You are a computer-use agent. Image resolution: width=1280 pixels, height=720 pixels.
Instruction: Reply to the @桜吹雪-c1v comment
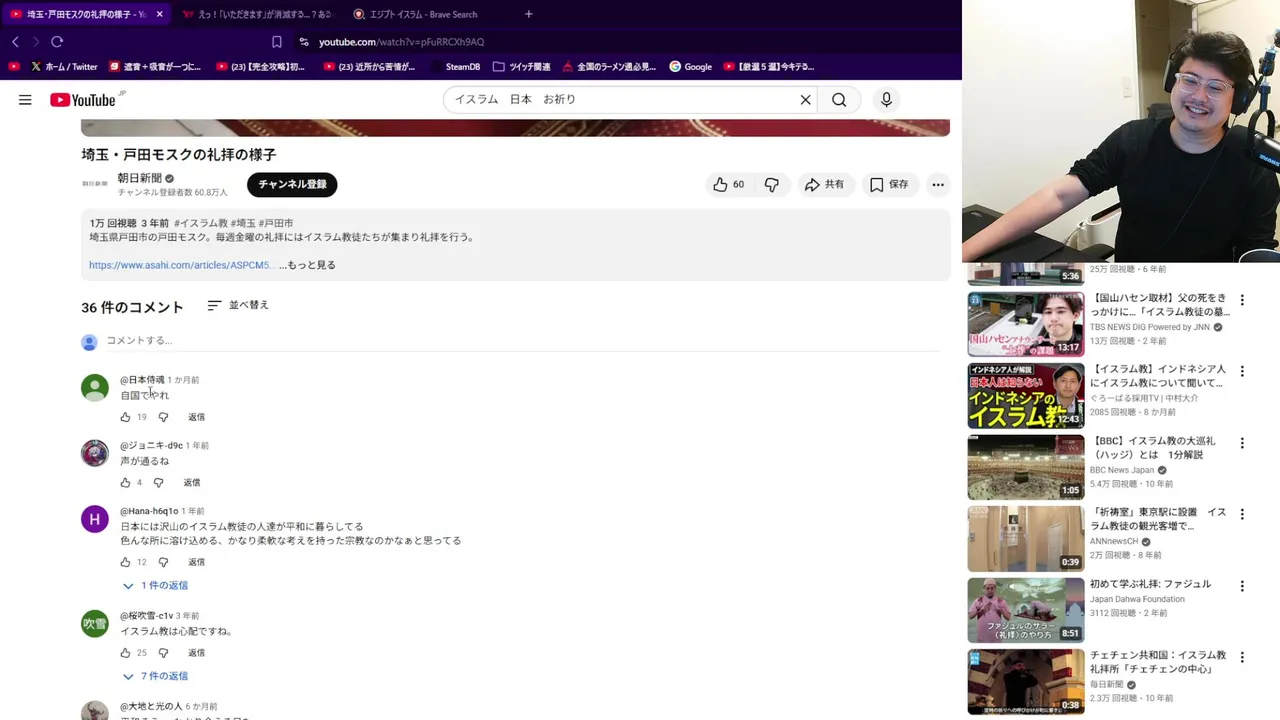coord(196,653)
